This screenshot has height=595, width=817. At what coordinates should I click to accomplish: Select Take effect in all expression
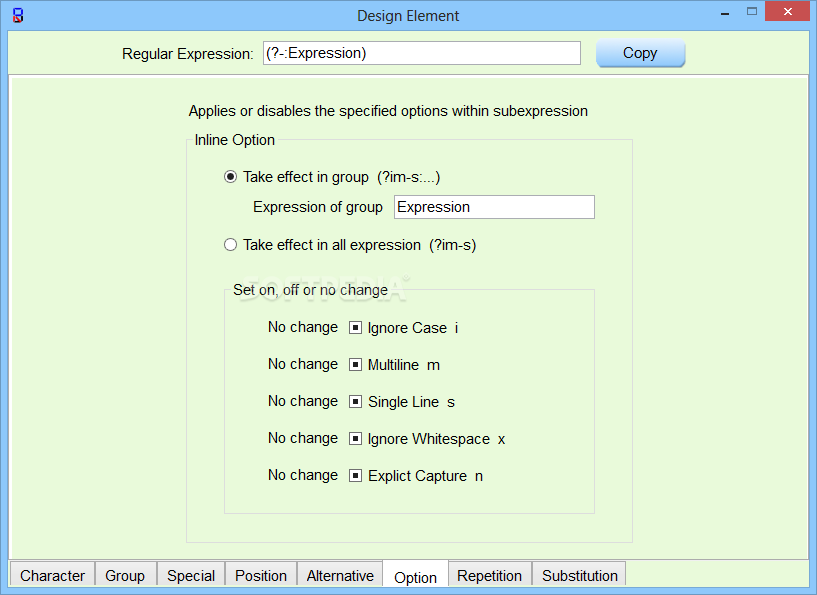click(x=231, y=245)
